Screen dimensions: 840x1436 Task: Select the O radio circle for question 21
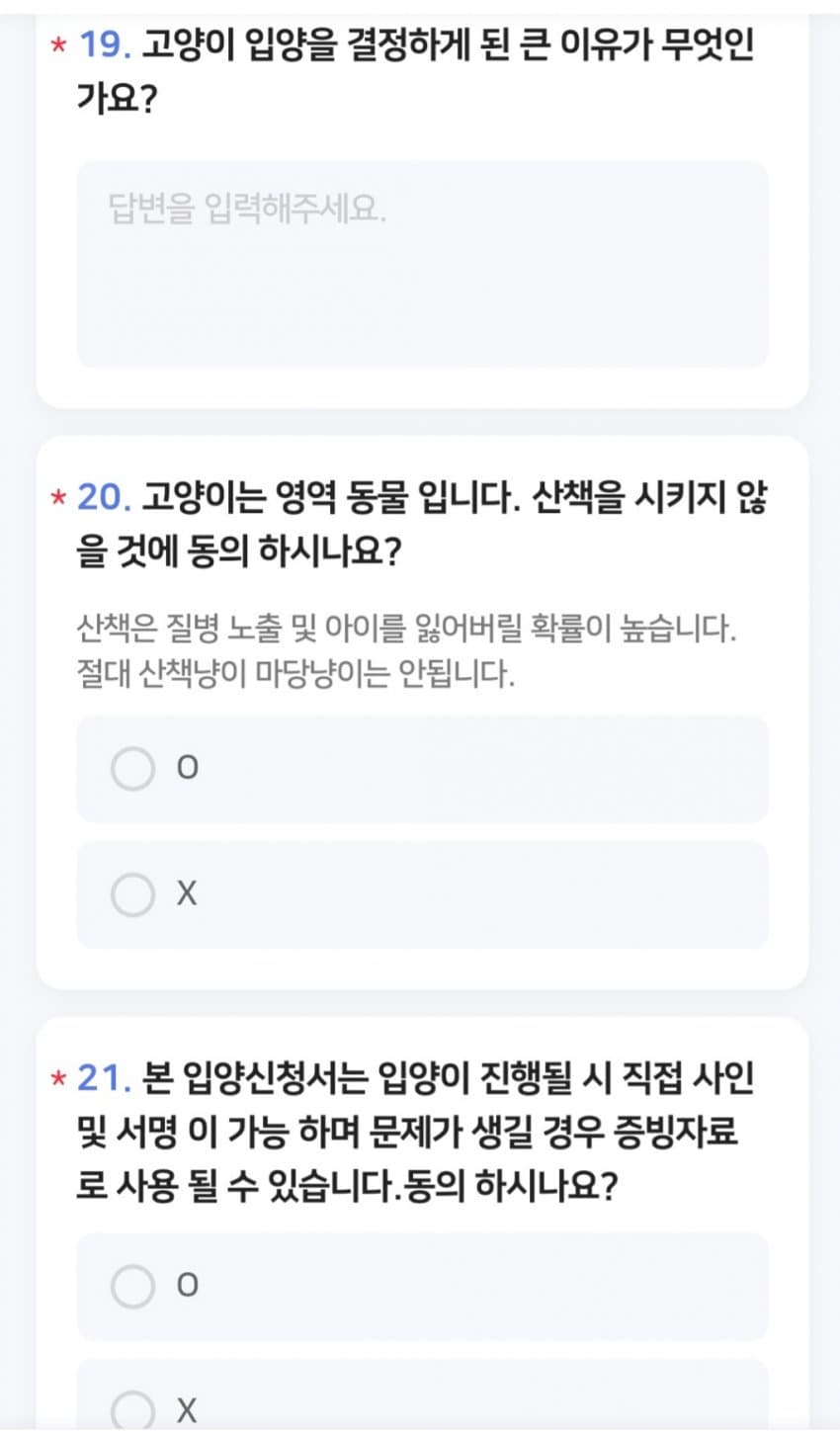tap(132, 1286)
